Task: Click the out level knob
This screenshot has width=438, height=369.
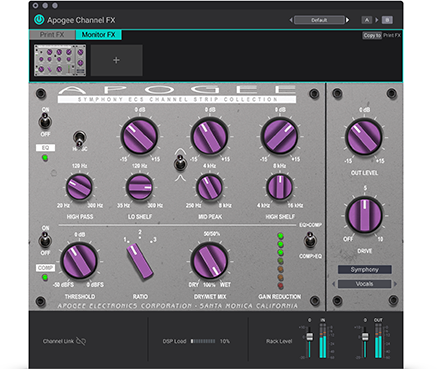Action: [364, 137]
